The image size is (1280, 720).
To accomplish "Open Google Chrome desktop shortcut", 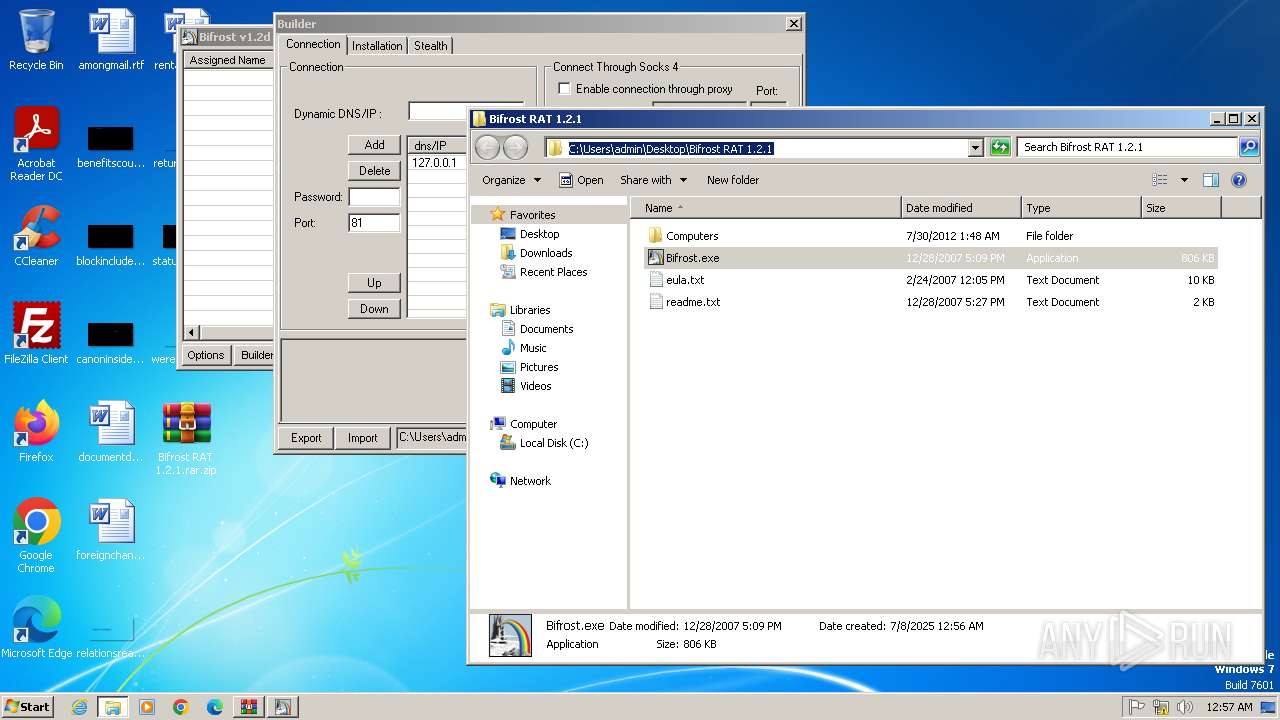I will (x=36, y=535).
